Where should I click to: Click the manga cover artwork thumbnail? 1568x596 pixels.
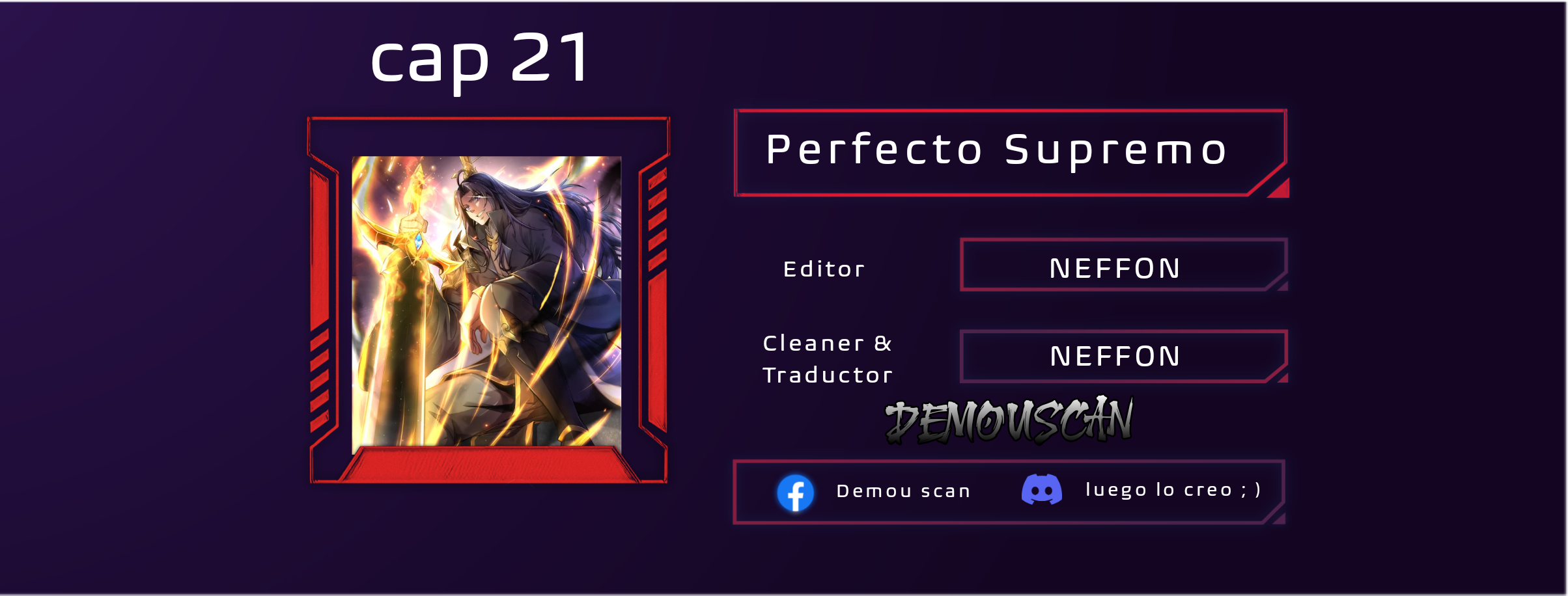click(x=486, y=301)
